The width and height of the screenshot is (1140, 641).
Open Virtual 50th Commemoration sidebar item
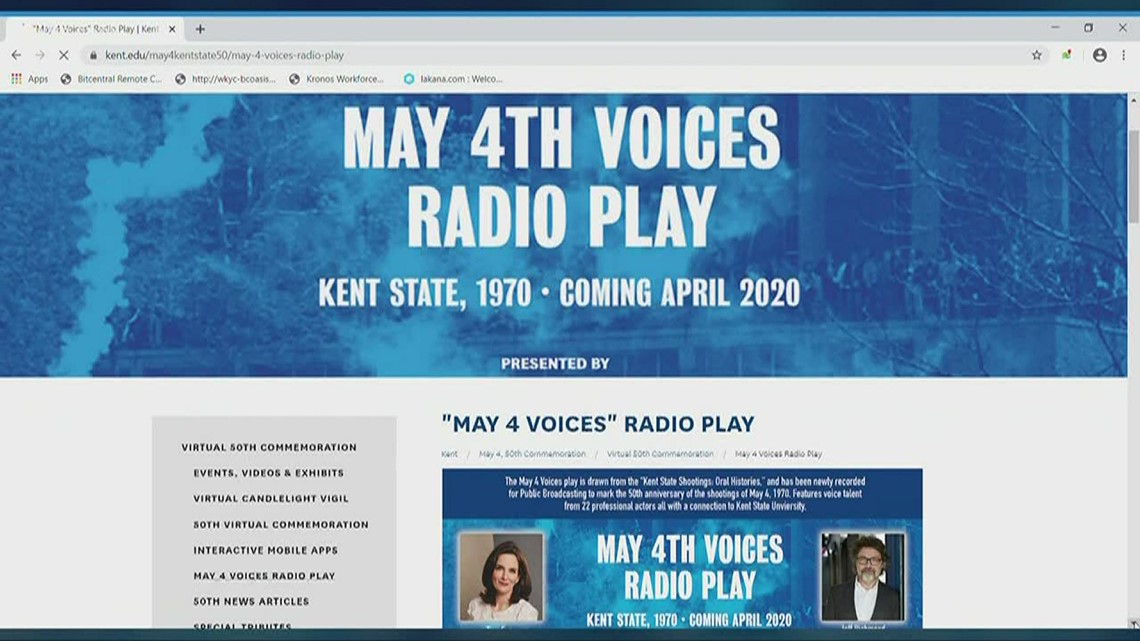(269, 448)
